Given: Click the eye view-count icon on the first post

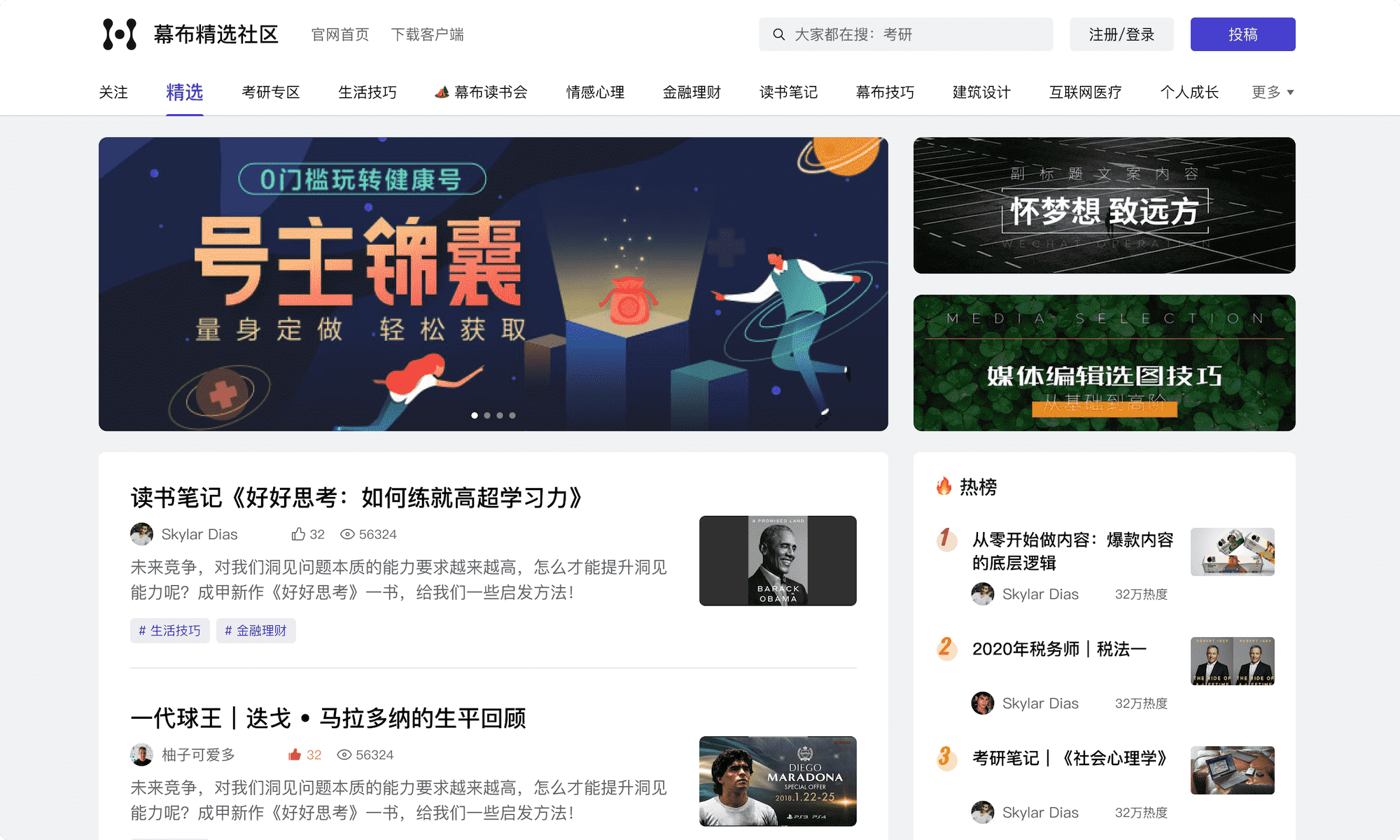Looking at the screenshot, I should point(347,534).
